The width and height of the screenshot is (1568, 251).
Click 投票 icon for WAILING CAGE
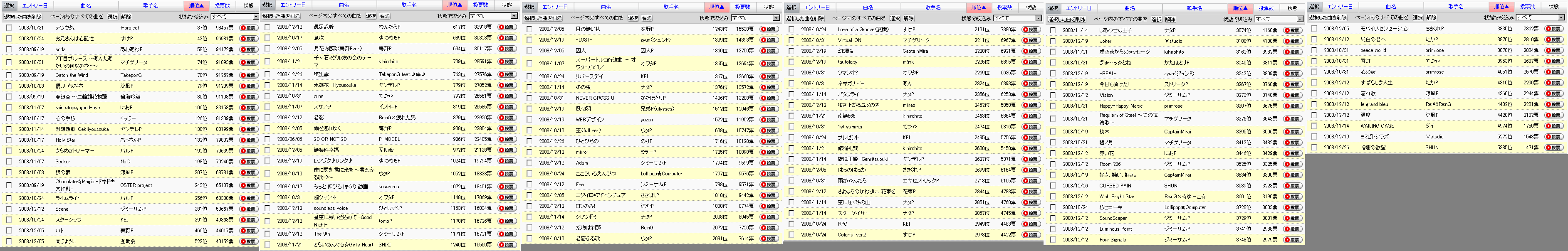pos(1553,126)
